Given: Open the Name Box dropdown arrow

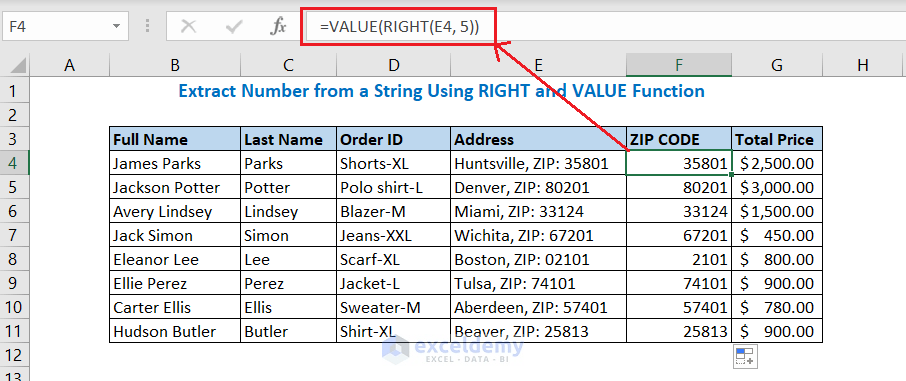Looking at the screenshot, I should (117, 26).
